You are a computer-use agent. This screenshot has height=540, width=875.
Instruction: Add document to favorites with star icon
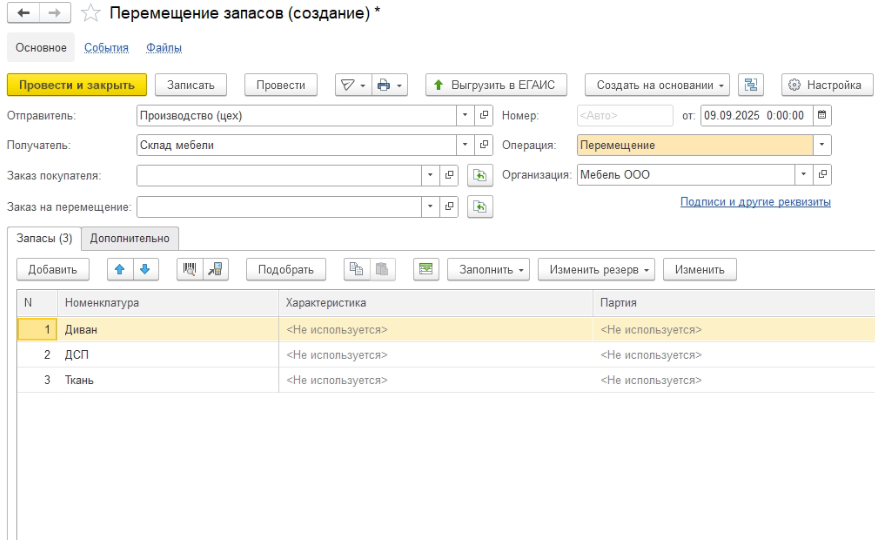90,13
